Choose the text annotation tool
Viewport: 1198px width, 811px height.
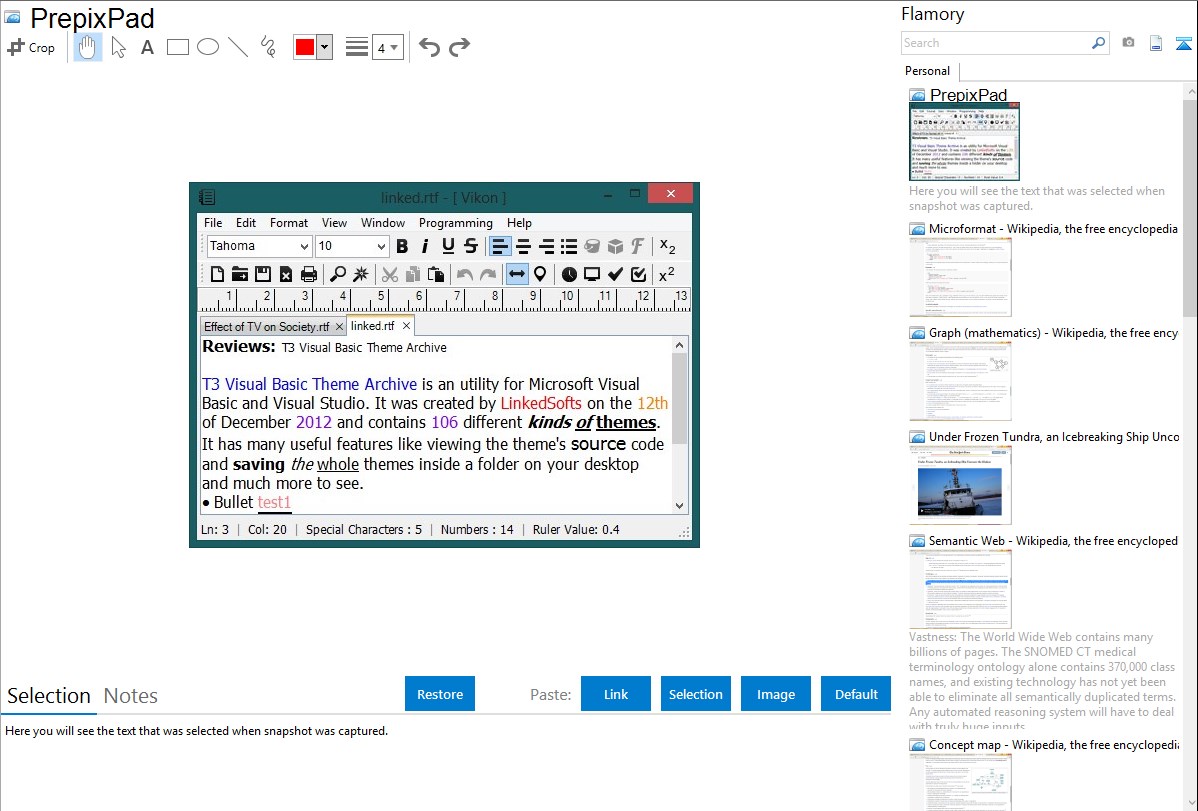click(147, 47)
